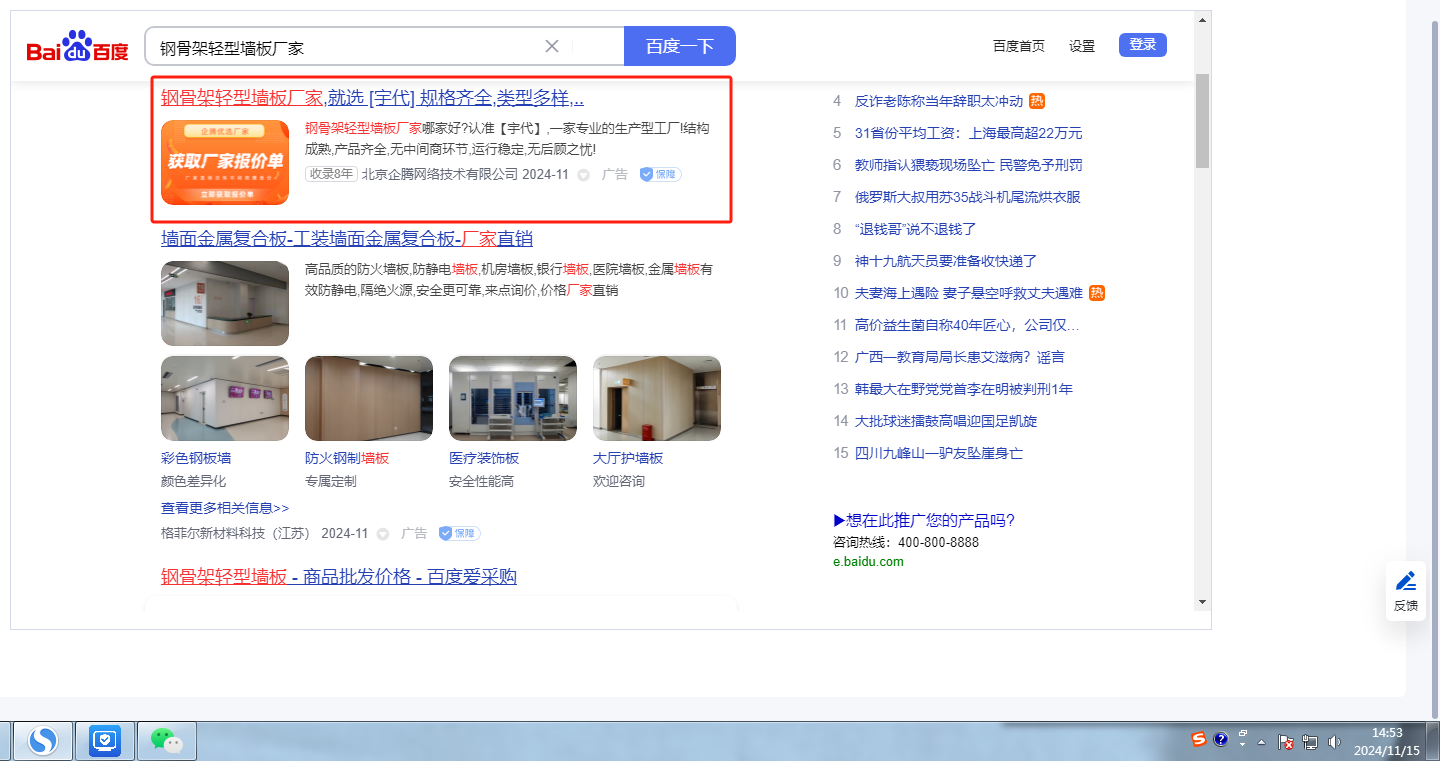Open hot search 俄罗斯大叔用苏35战斗机尾流烘衣服
The height and width of the screenshot is (761, 1440).
pos(968,197)
